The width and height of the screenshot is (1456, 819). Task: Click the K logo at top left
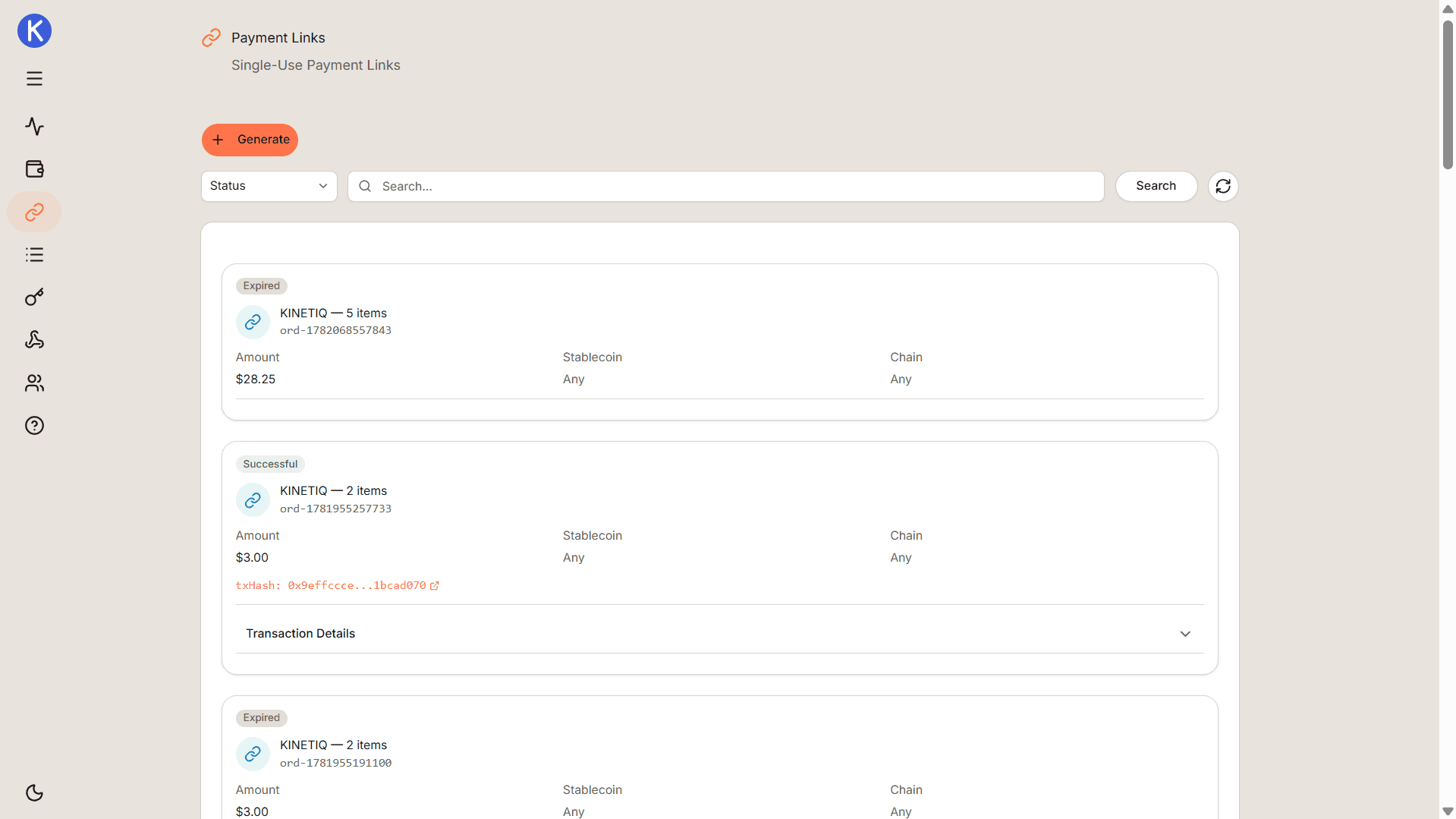coord(34,30)
